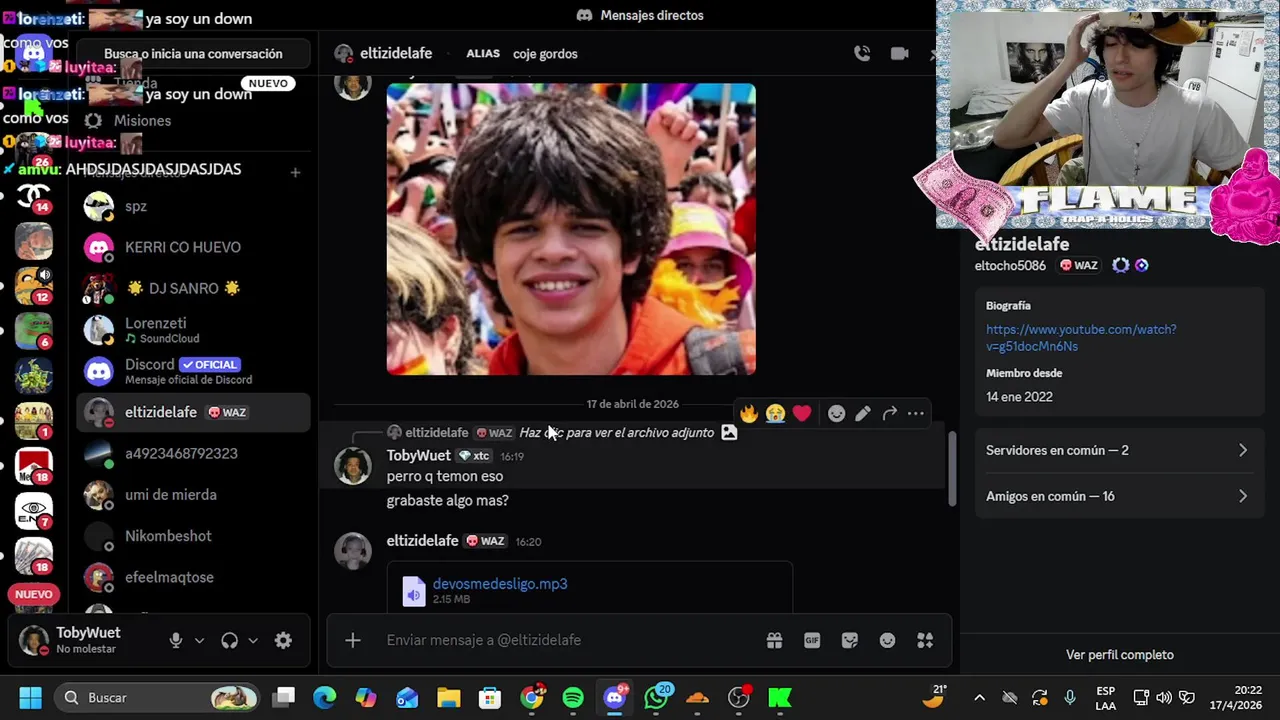This screenshot has height=720, width=1280.
Task: Open DM with umi de mierda
Action: pos(193,495)
